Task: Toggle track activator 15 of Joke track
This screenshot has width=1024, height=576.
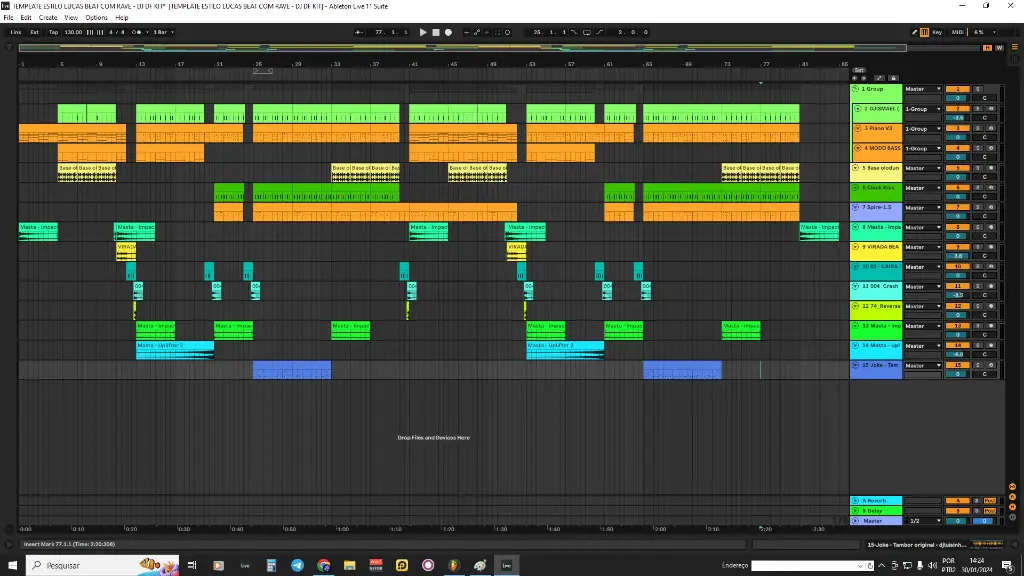Action: point(958,365)
